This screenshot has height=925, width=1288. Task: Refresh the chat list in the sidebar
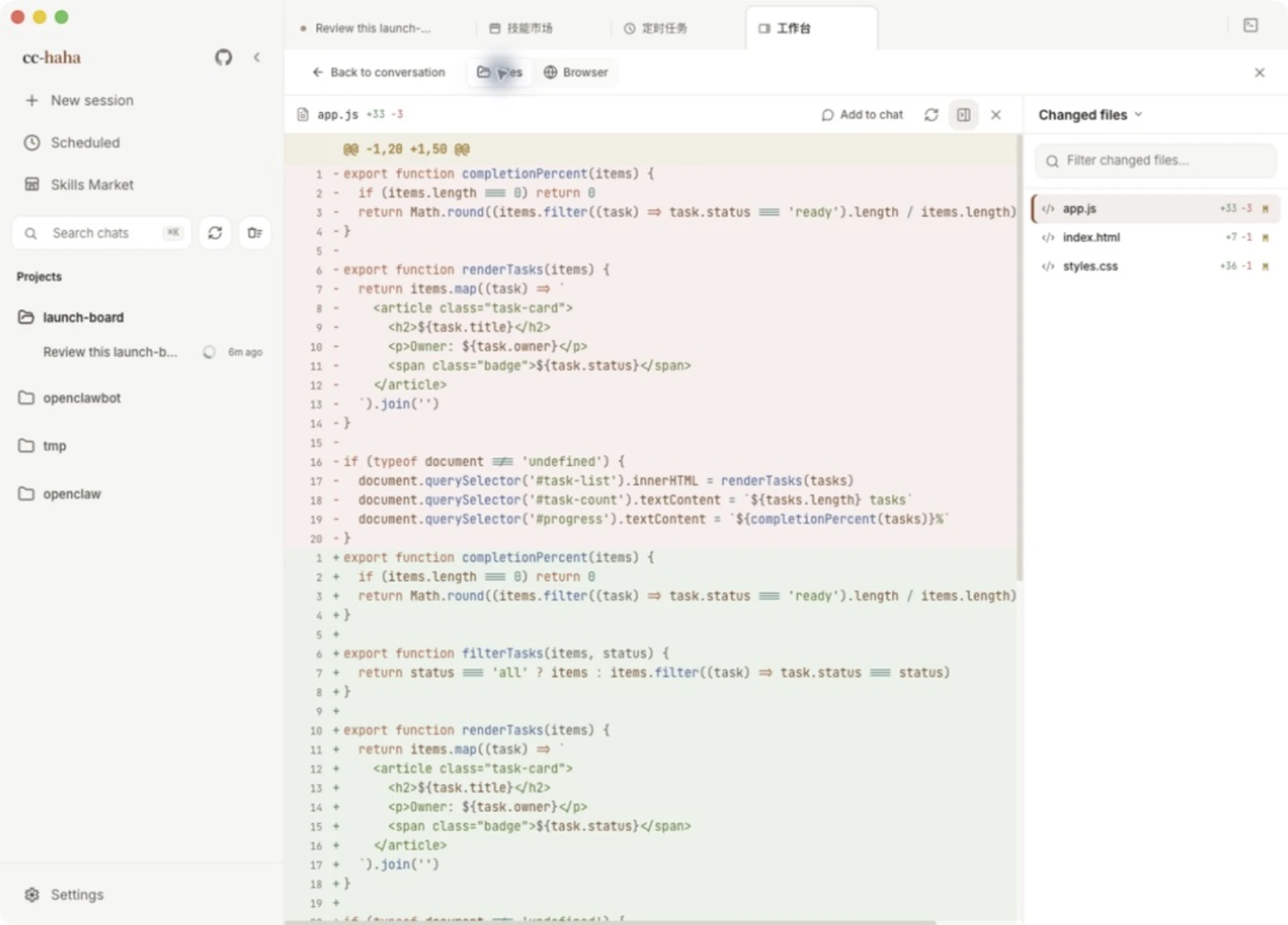point(215,233)
